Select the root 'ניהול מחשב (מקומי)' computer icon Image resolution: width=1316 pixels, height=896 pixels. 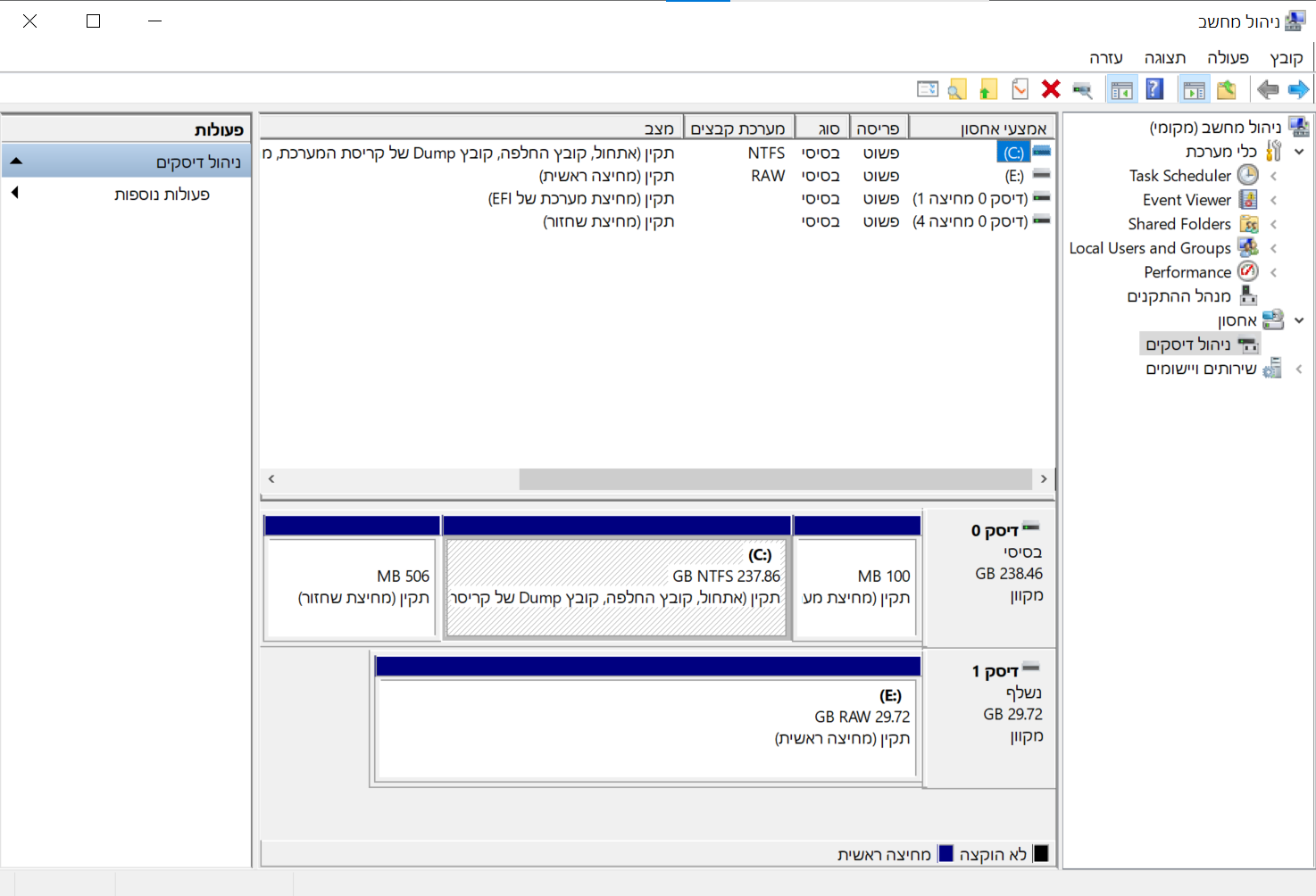[x=1299, y=128]
